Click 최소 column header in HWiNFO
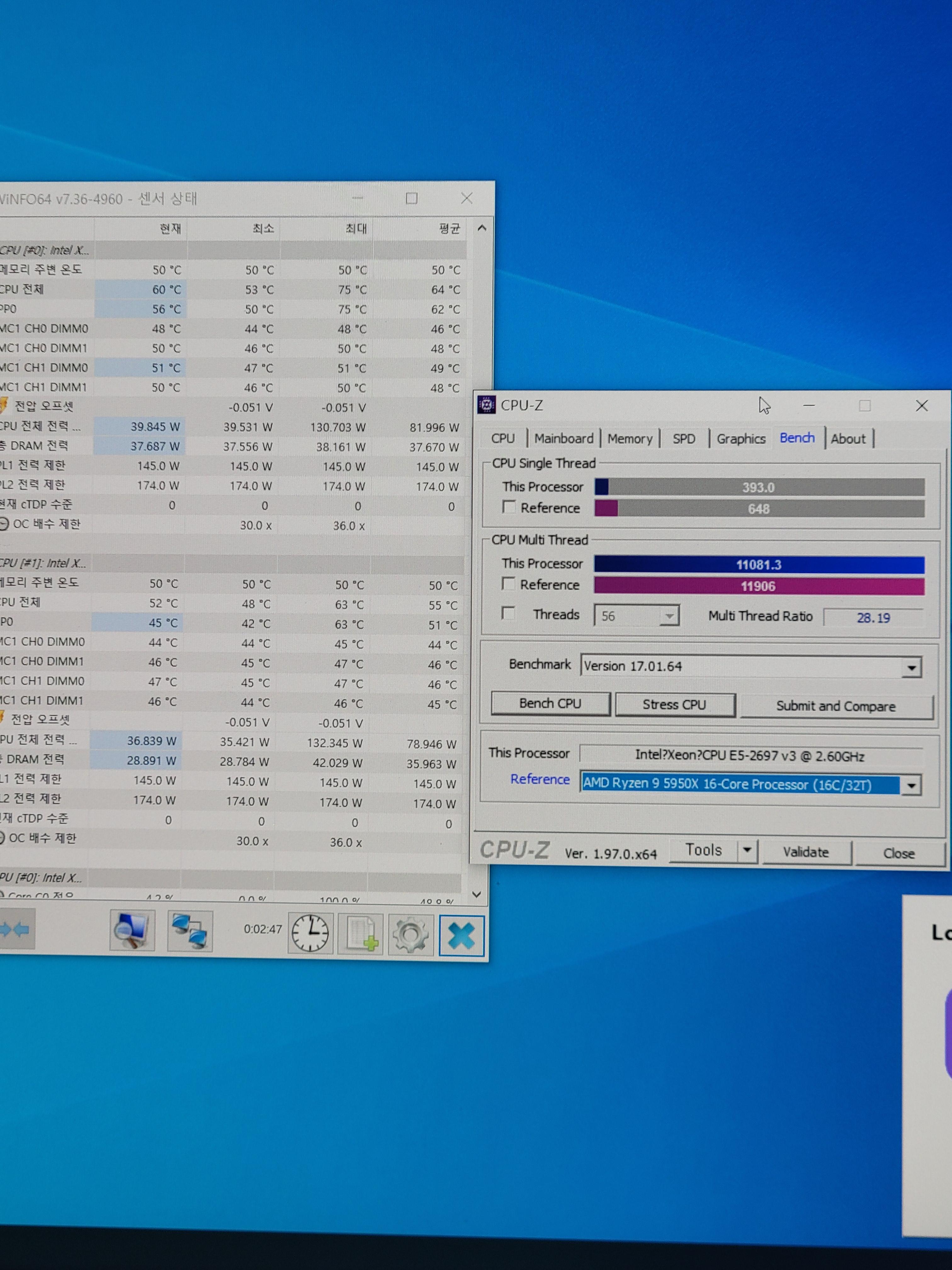 point(263,228)
